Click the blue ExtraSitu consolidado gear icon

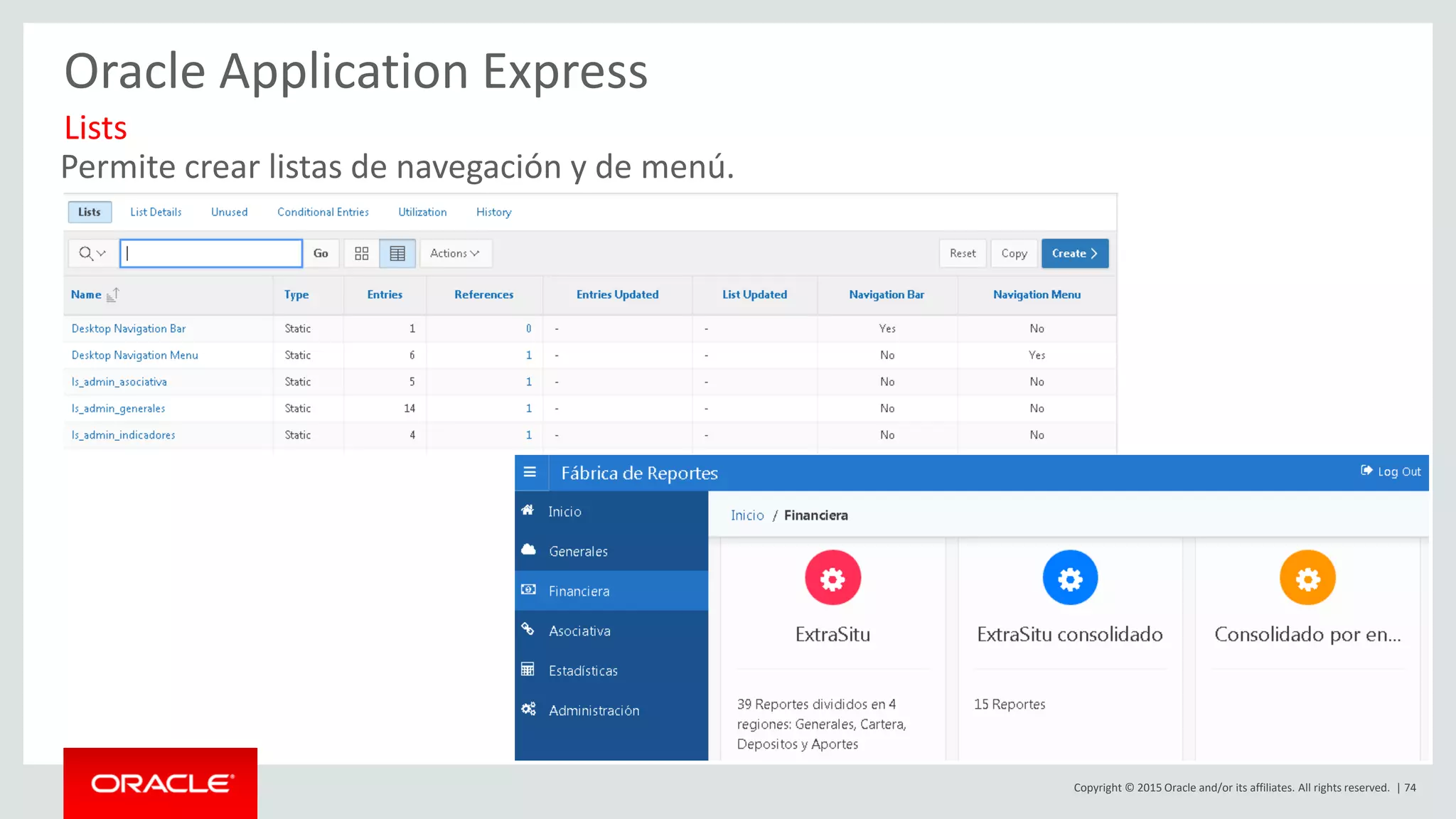point(1070,578)
